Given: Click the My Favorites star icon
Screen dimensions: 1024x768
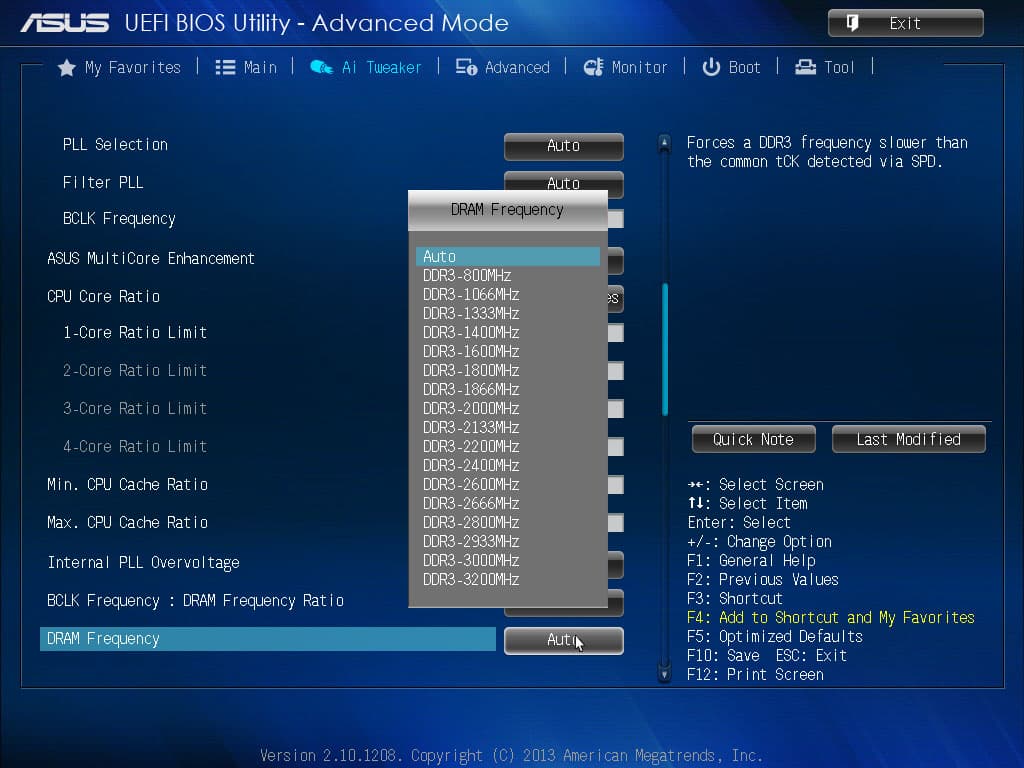Looking at the screenshot, I should [x=66, y=67].
